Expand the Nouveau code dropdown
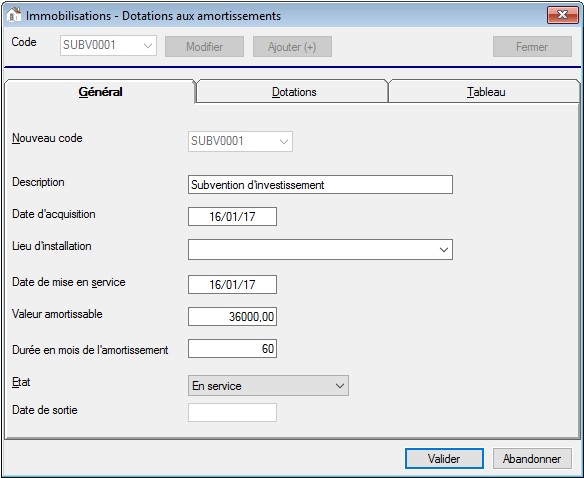This screenshot has height=478, width=584. [x=240, y=141]
